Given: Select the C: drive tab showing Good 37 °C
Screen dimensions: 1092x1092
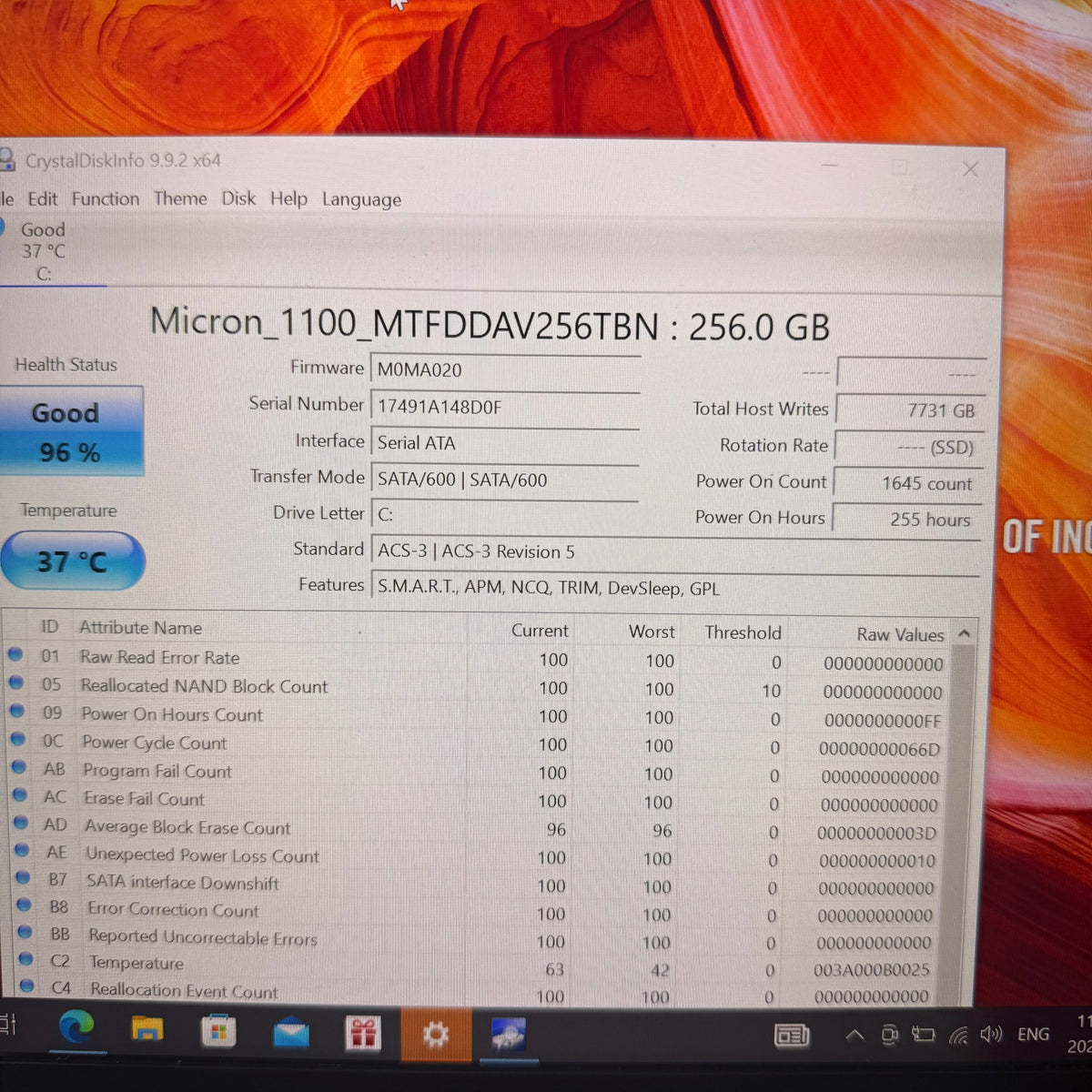Looking at the screenshot, I should click(44, 251).
